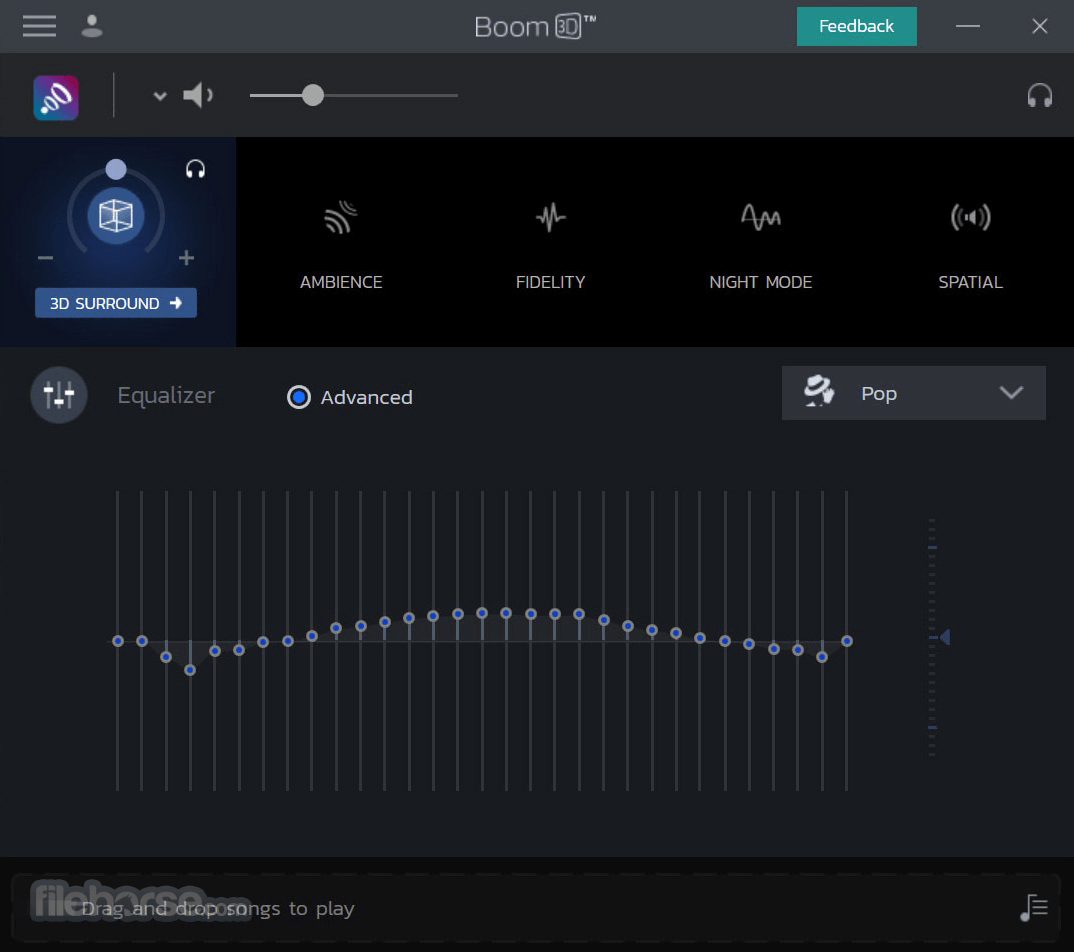Click the AMBIENCE label

tap(341, 282)
